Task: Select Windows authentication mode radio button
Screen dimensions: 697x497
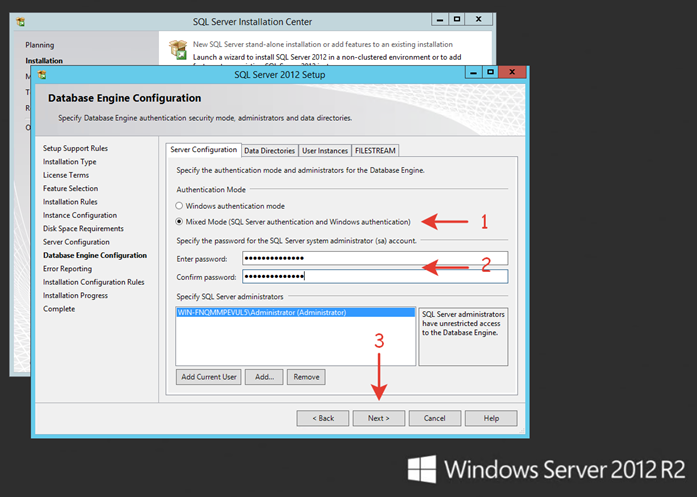Action: 179,206
